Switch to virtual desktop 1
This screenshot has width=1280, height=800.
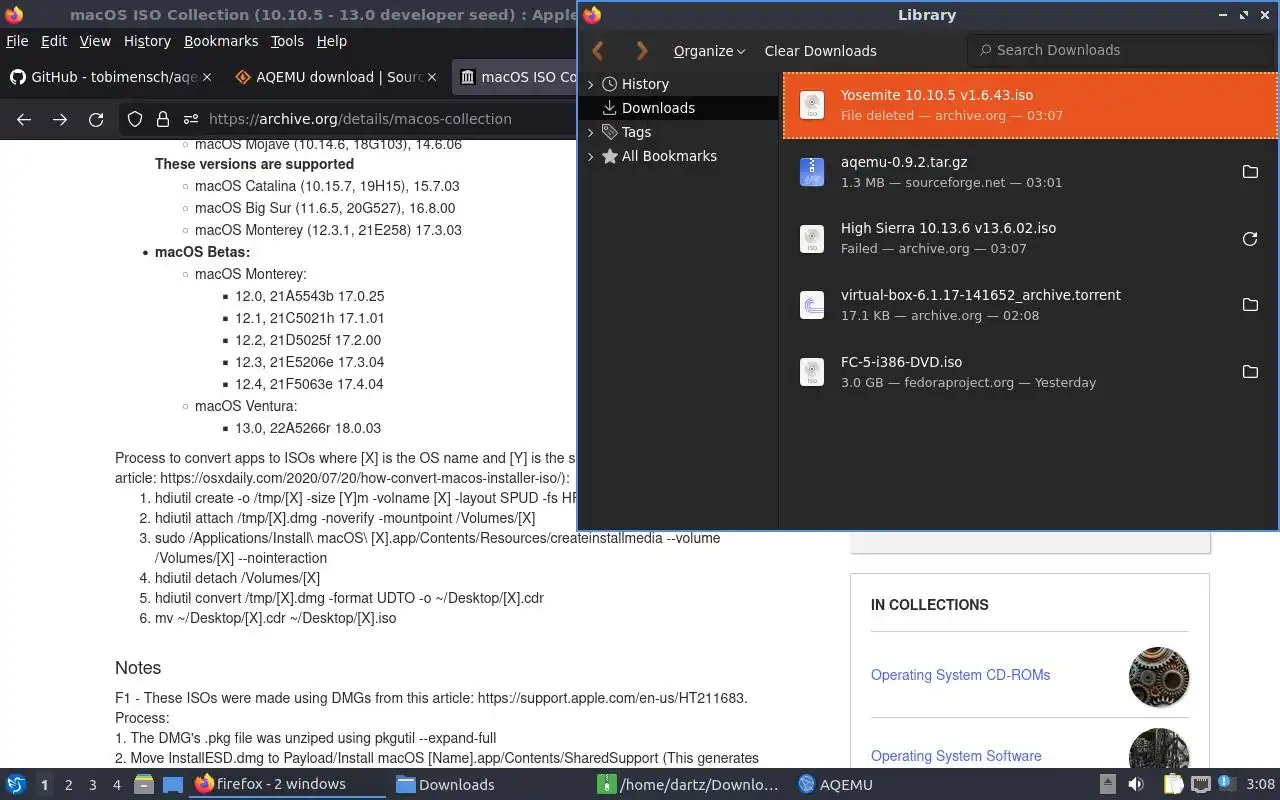44,785
